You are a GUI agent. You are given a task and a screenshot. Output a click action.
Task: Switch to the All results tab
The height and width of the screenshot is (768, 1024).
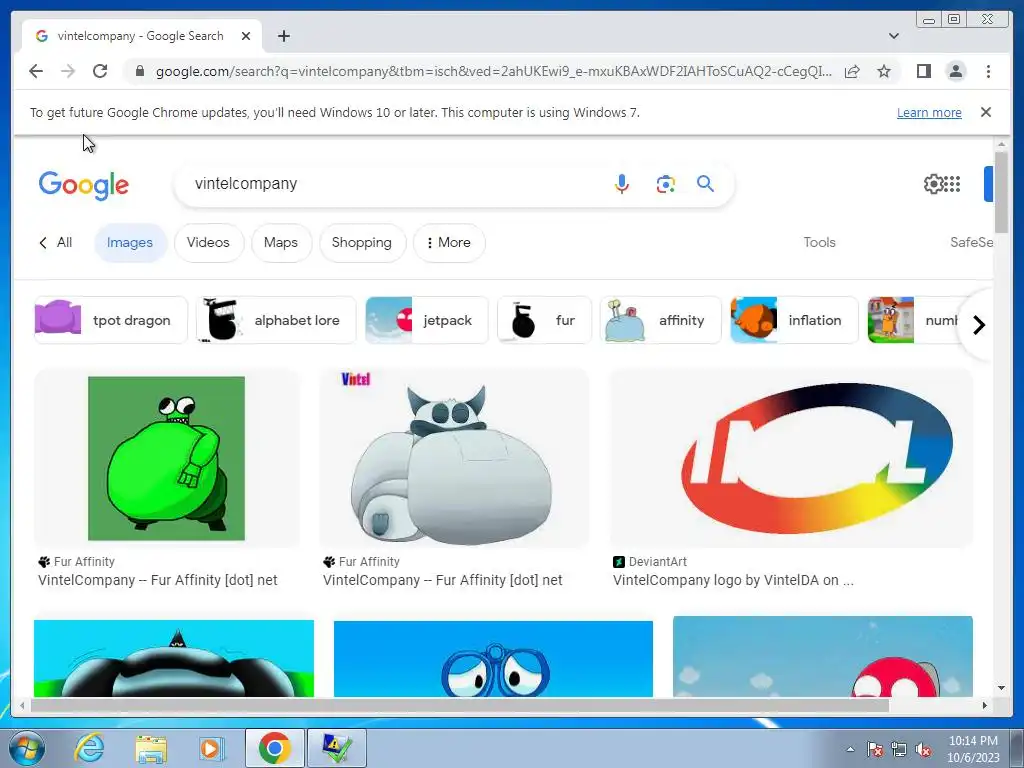tap(56, 242)
